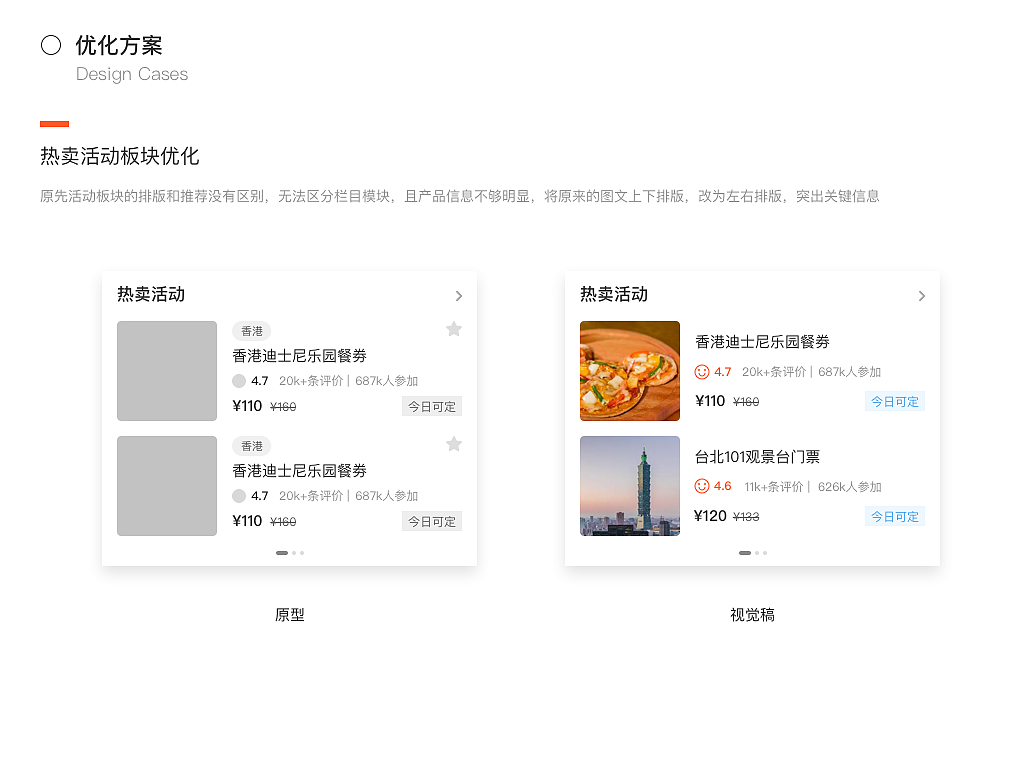The width and height of the screenshot is (1024, 768).
Task: Click the gray rating dot for first prototype item
Action: click(237, 381)
